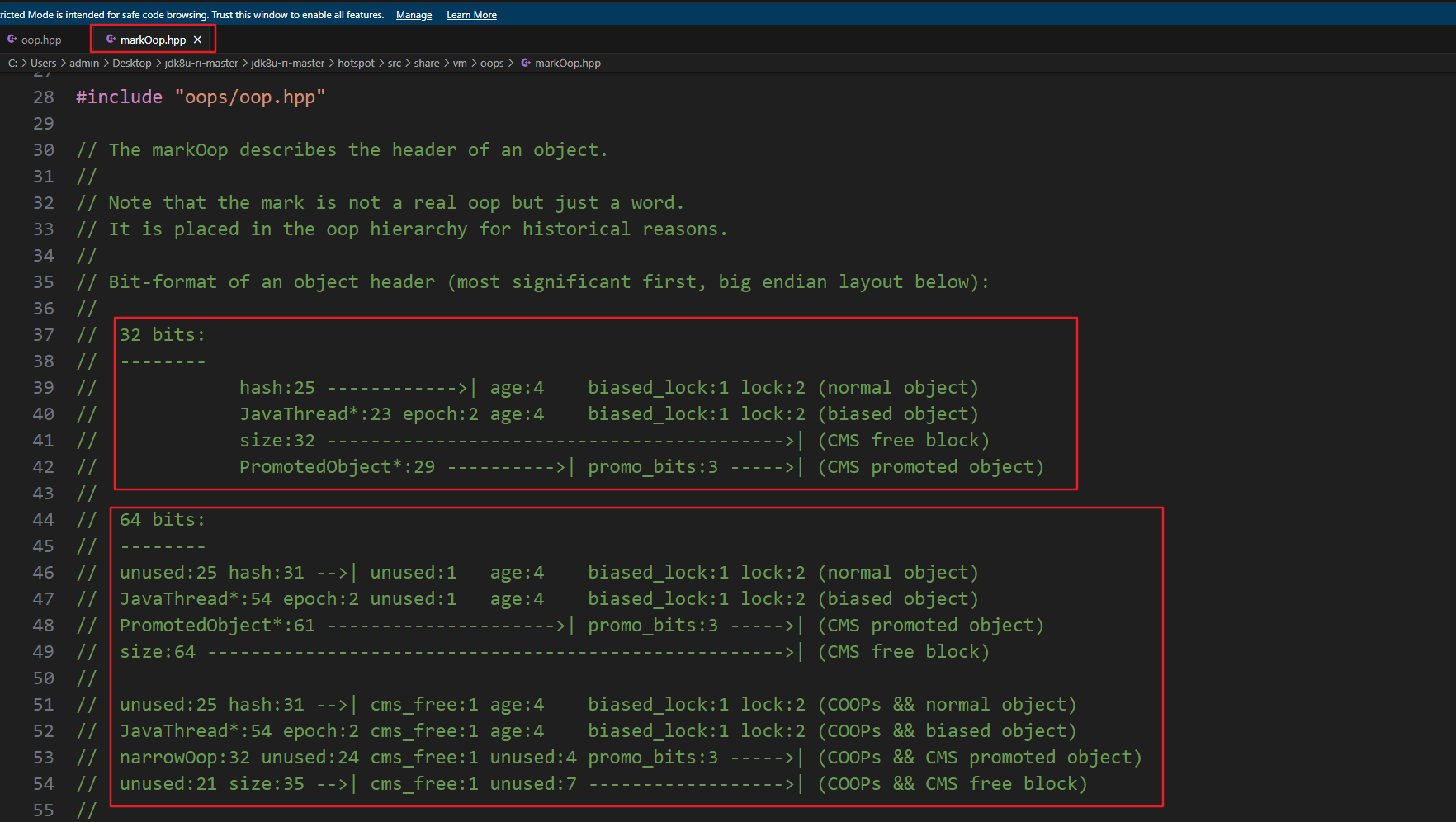Screen dimensions: 1456x822
Task: Open the hotspot breadcrumb dropdown
Action: pyautogui.click(x=356, y=63)
